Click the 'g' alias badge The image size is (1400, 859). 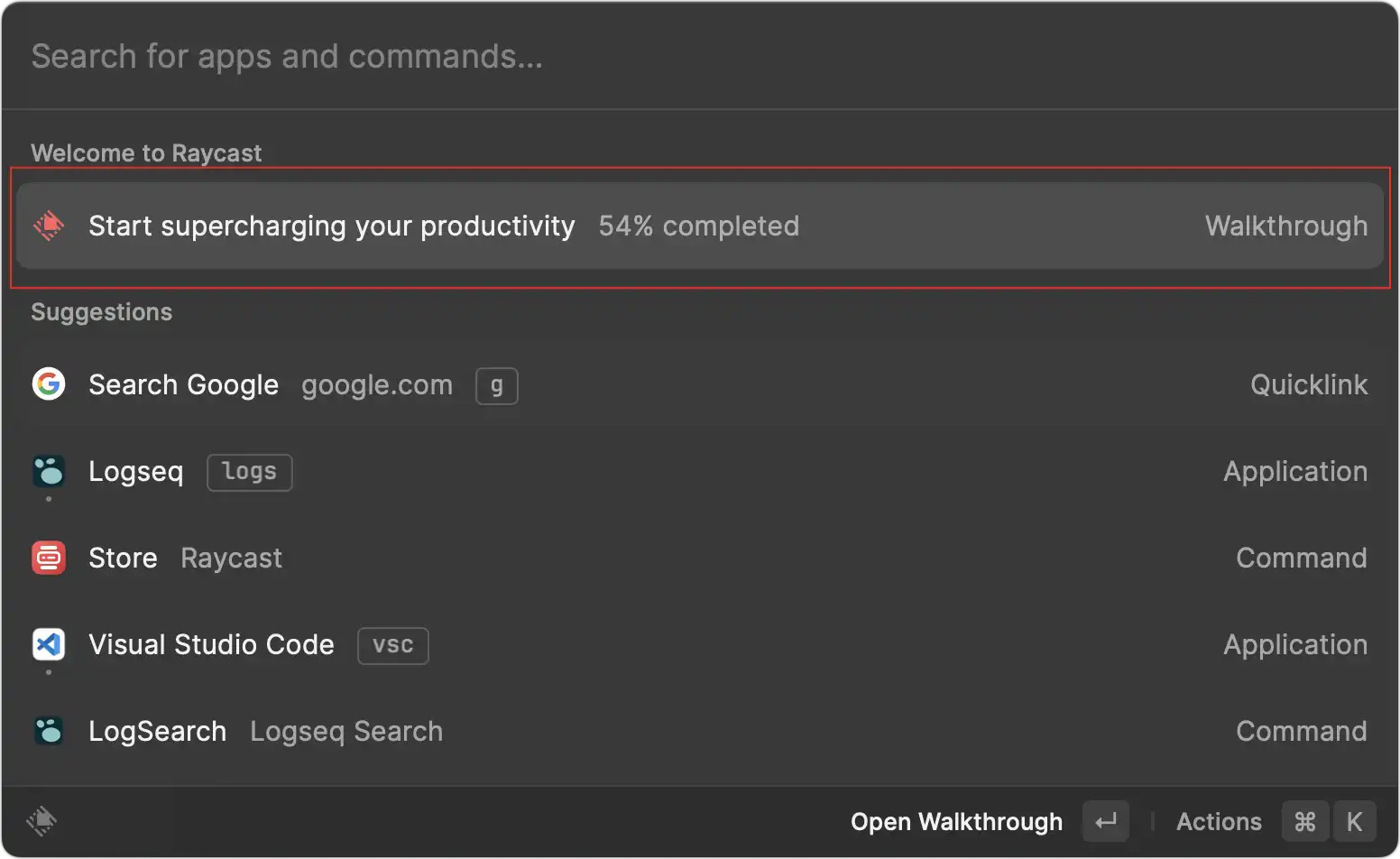(497, 386)
